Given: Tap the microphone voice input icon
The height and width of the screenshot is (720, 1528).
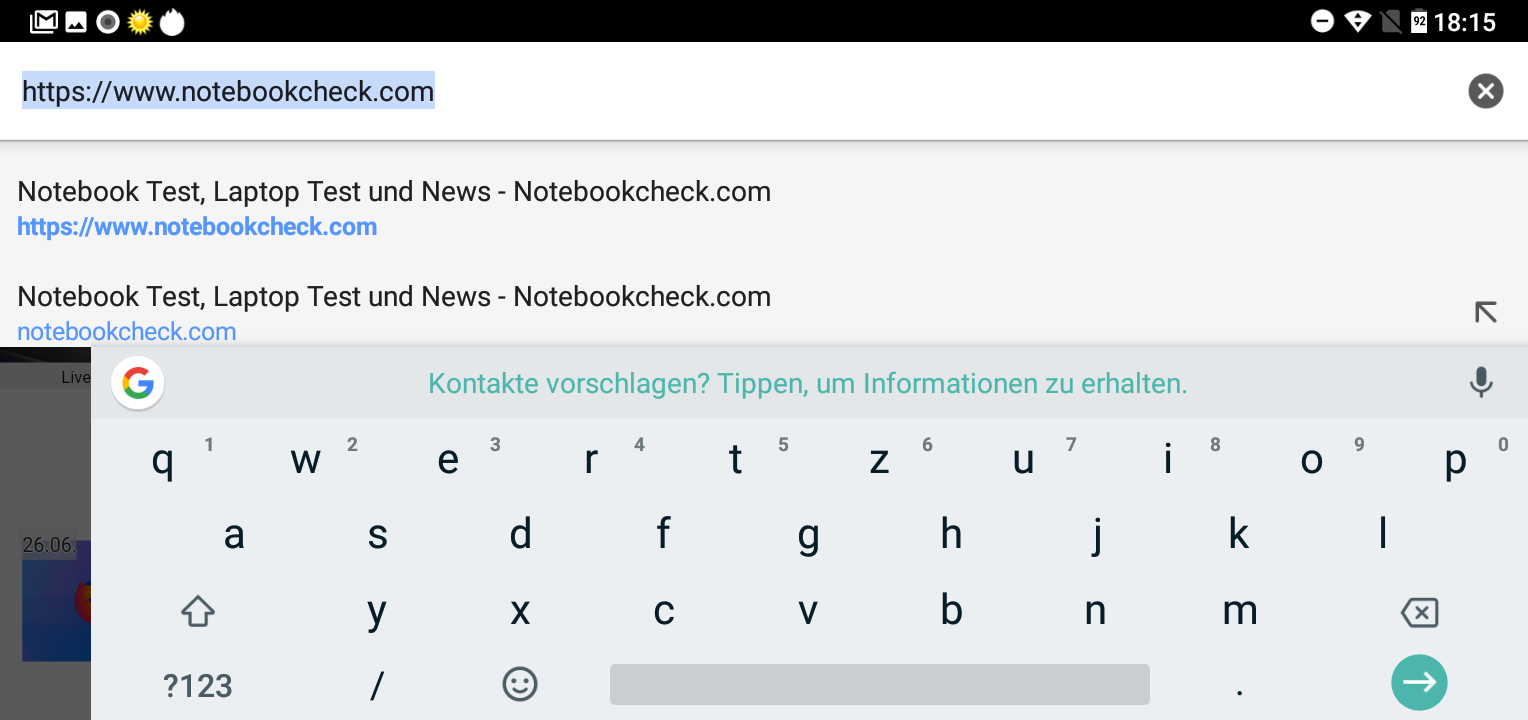Looking at the screenshot, I should [1481, 382].
